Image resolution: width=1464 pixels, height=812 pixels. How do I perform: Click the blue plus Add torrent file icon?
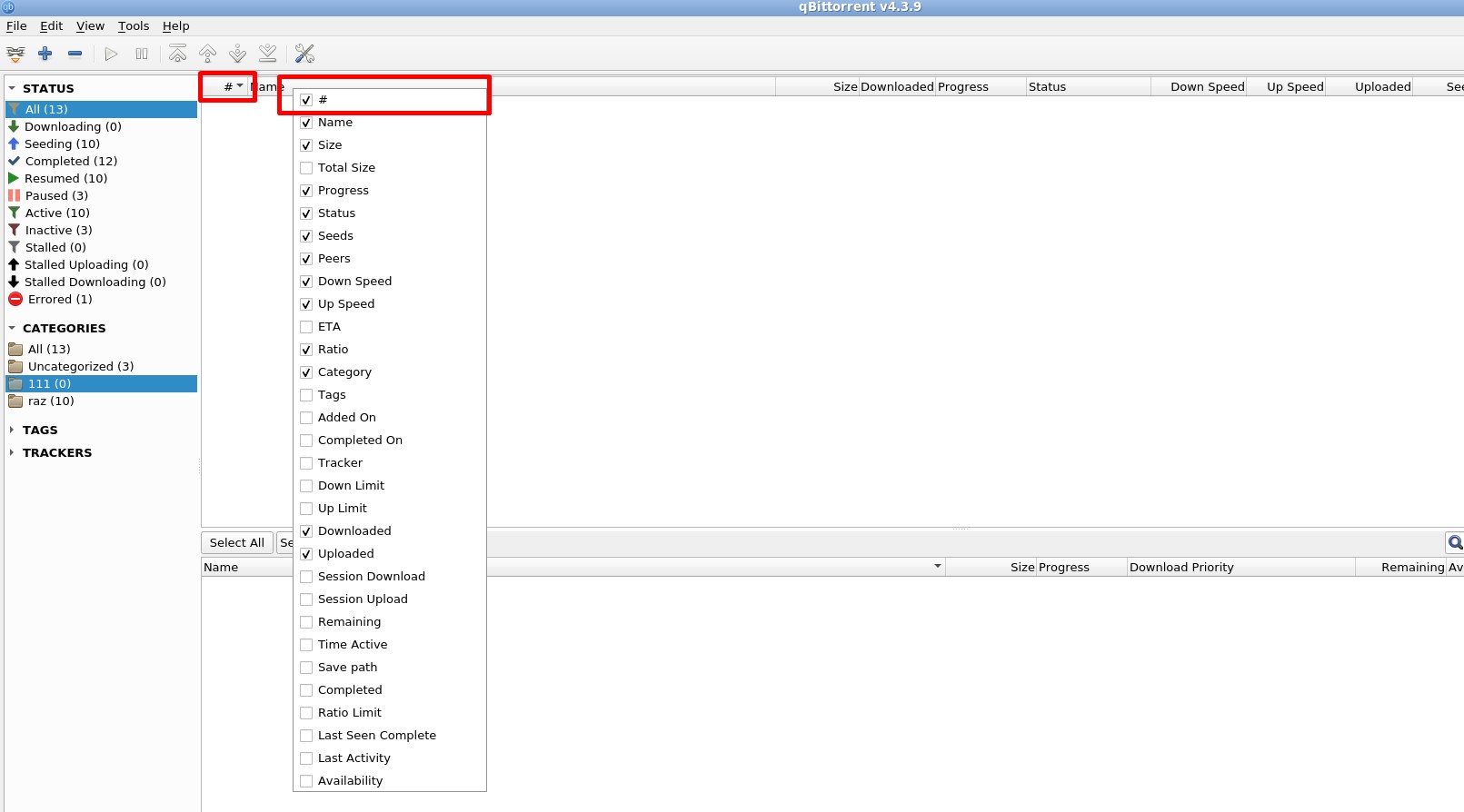45,54
